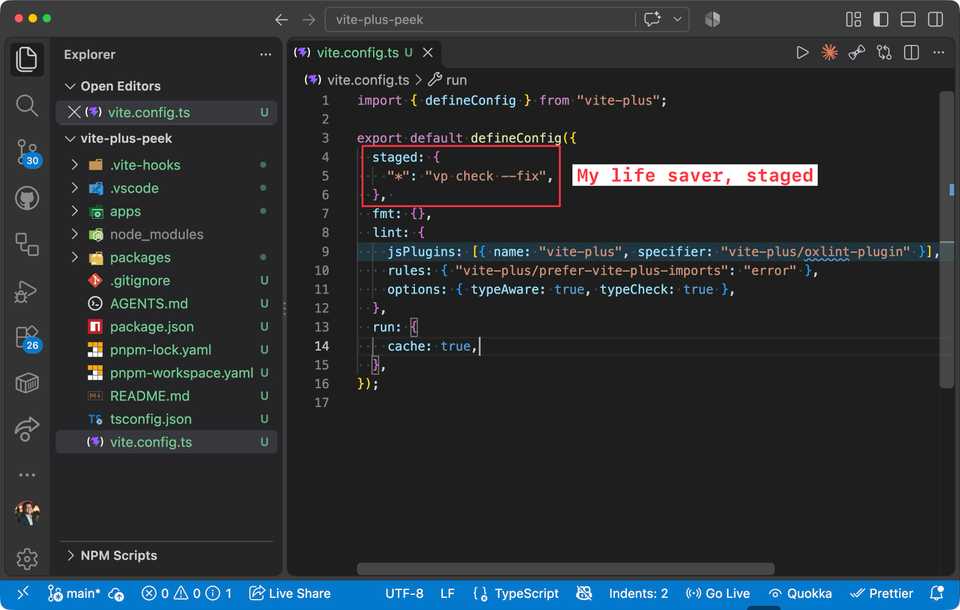
Task: Open README.md file
Action: (166, 396)
